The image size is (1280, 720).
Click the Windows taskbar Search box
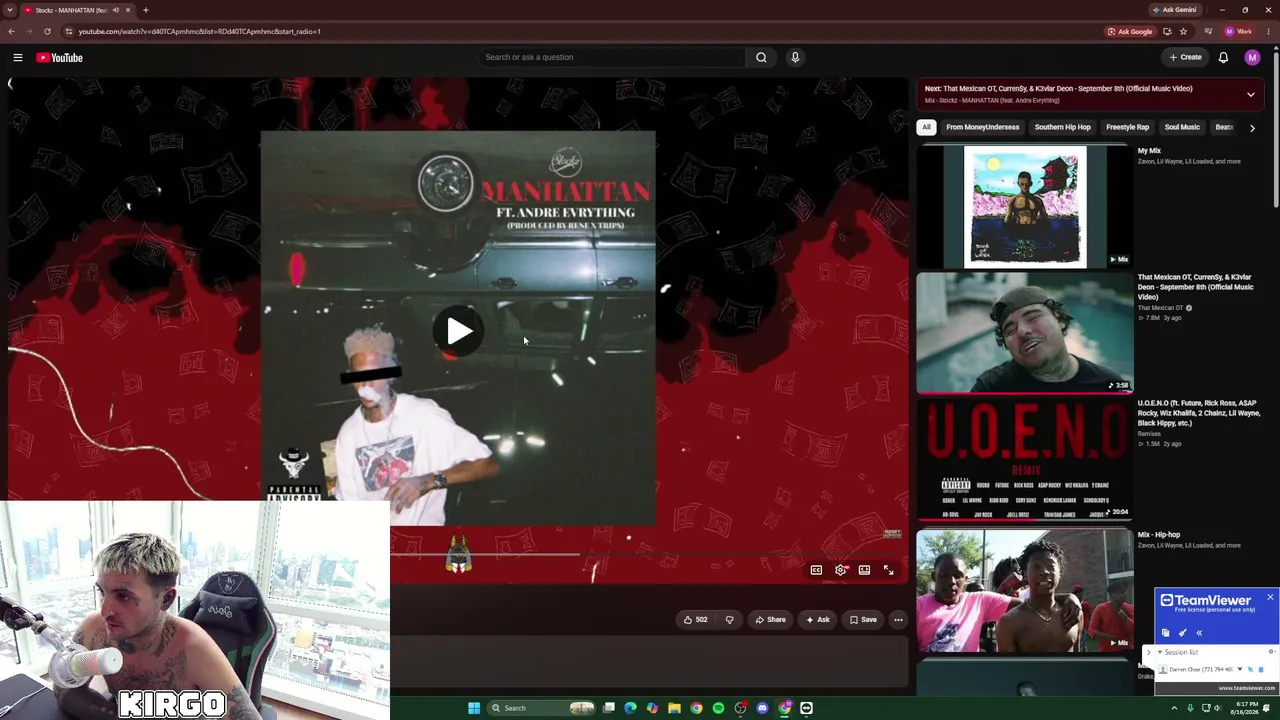[541, 708]
